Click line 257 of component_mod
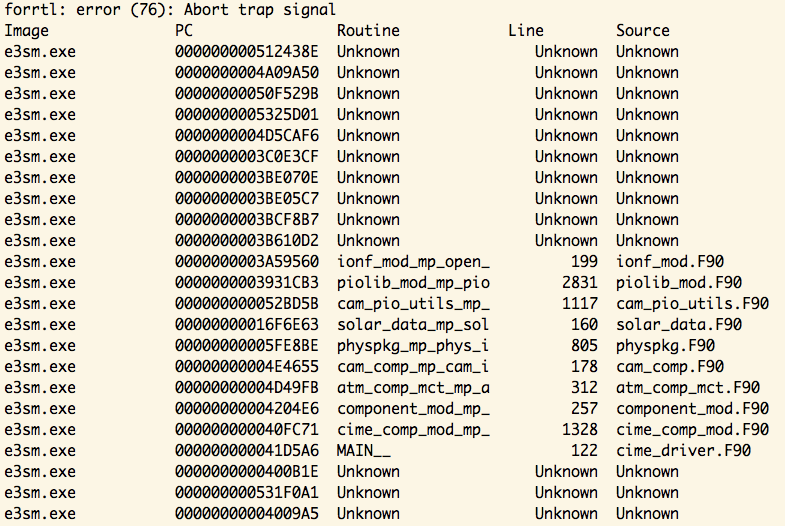This screenshot has width=785, height=526. pos(584,409)
